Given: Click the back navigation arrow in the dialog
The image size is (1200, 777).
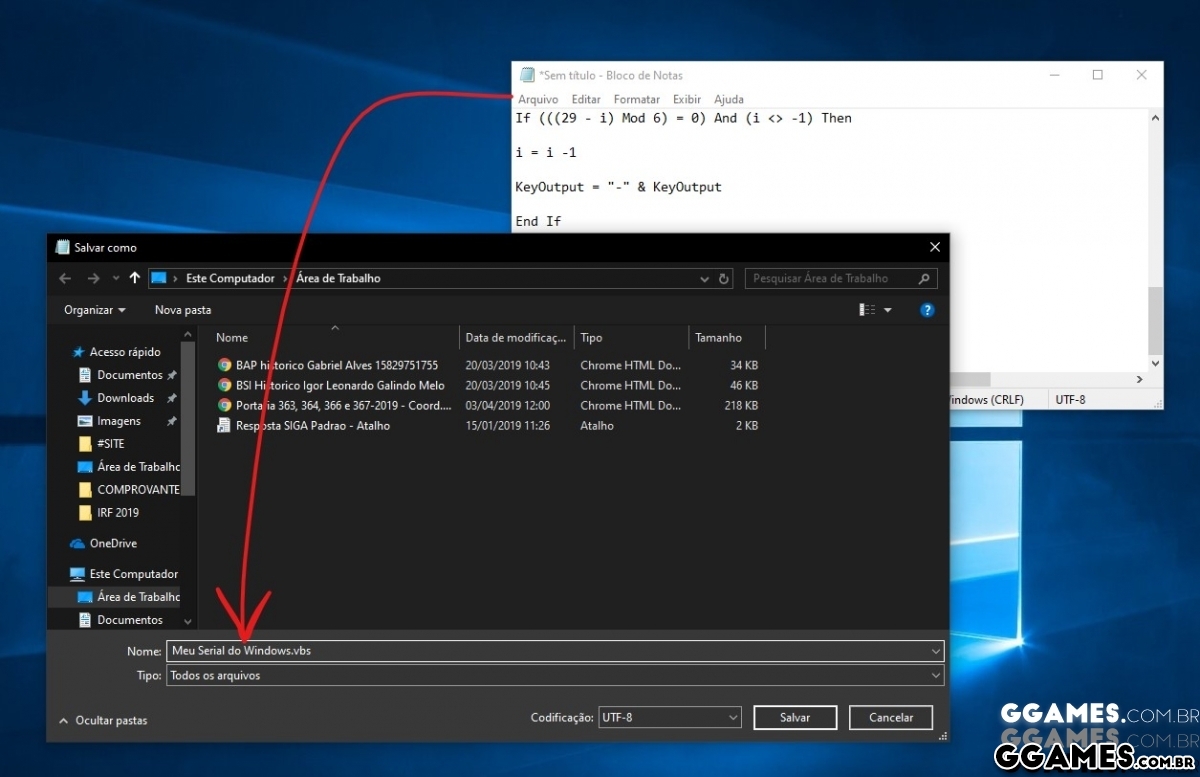Looking at the screenshot, I should point(65,278).
